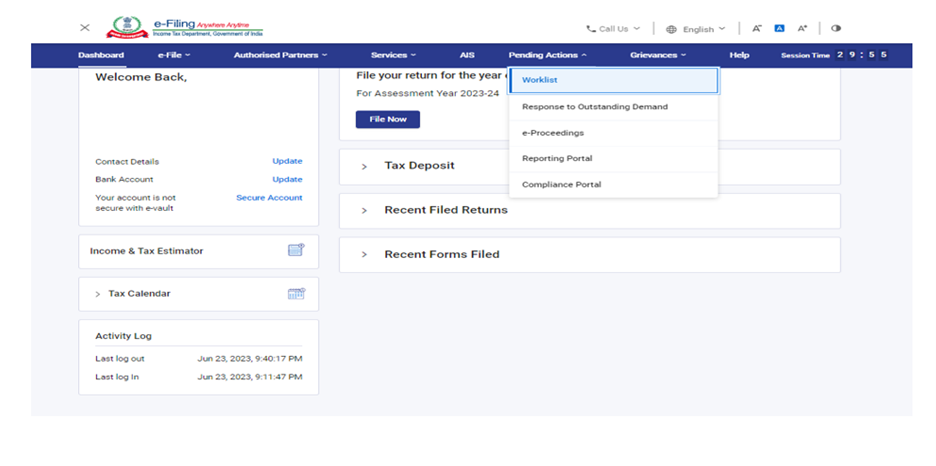
Task: Open the Call Us dropdown
Action: 613,29
